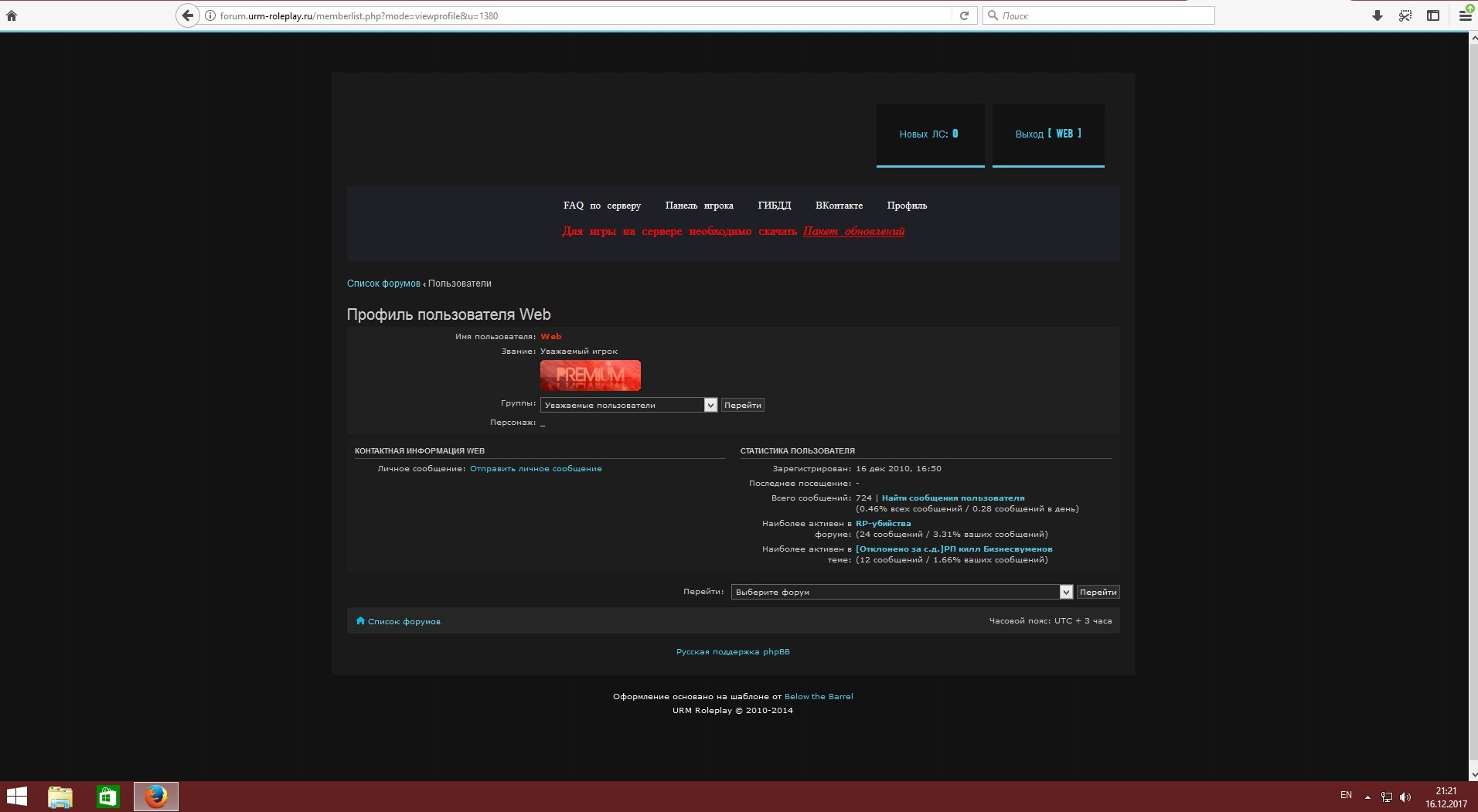Click the URM Roleplay © 2010-2014 footer text
Viewport: 1478px width, 812px height.
[x=733, y=710]
